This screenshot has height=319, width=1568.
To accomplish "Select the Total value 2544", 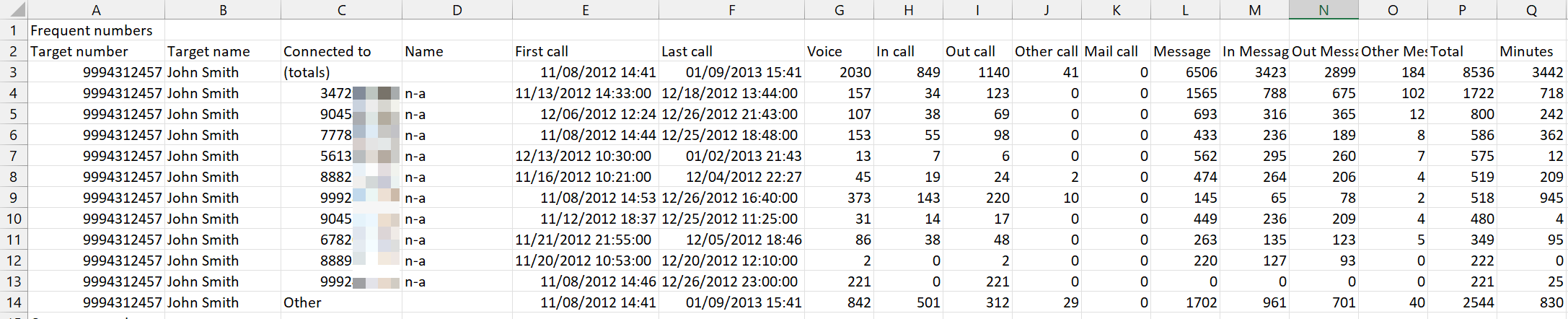I will pyautogui.click(x=1477, y=302).
